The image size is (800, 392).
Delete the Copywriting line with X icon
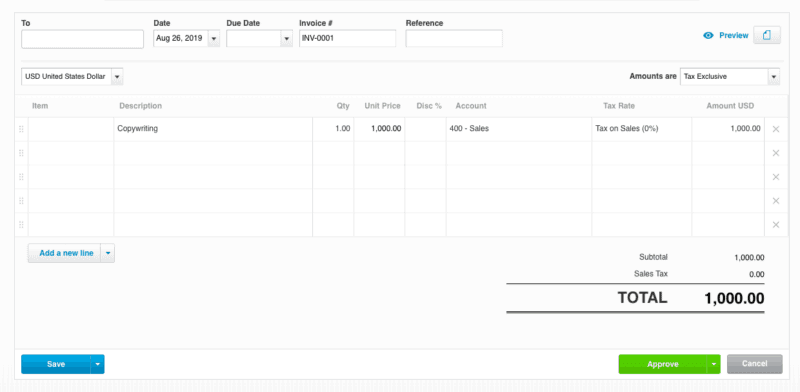click(x=776, y=129)
